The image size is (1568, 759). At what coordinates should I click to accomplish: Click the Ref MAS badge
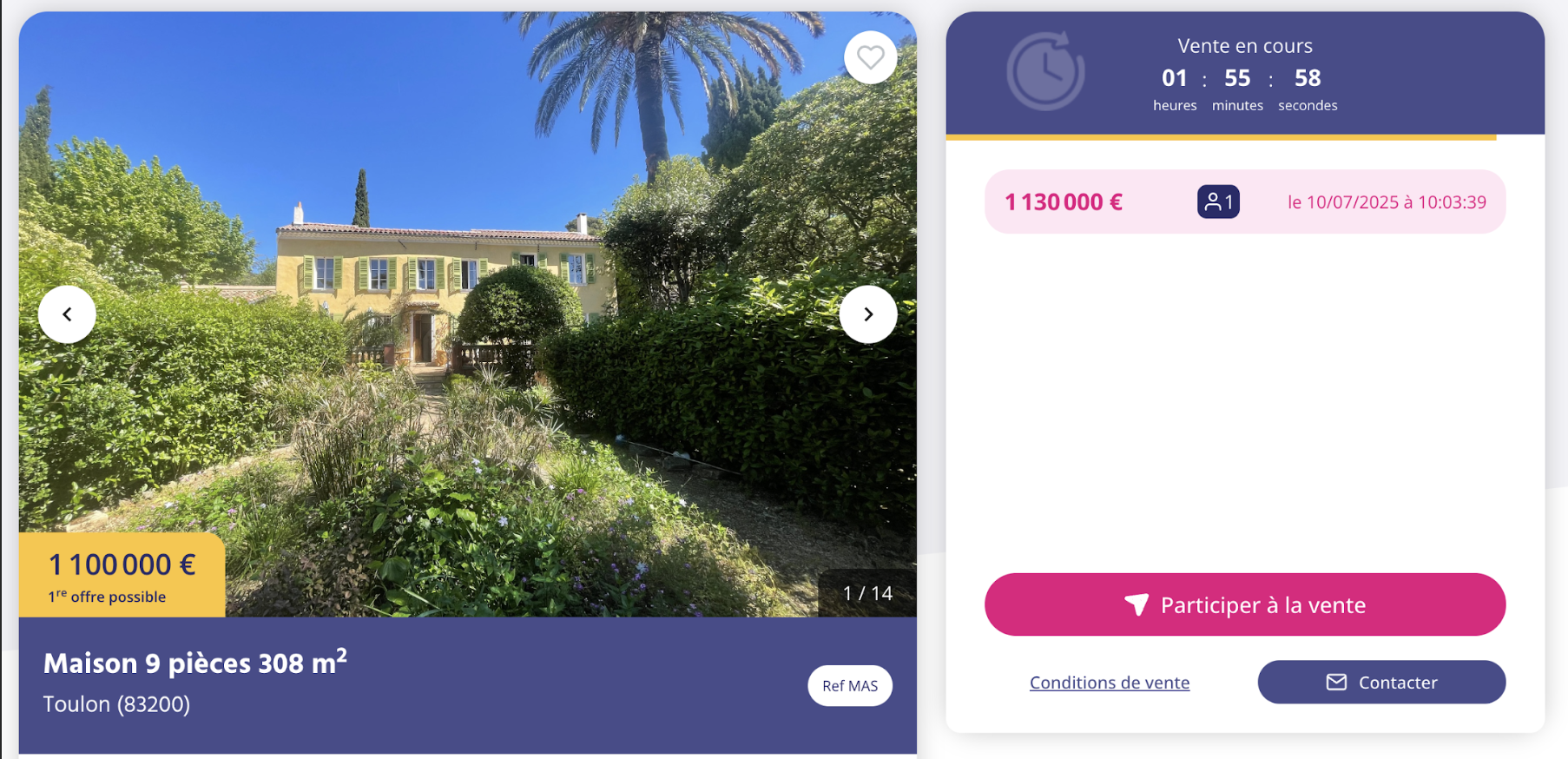click(850, 686)
